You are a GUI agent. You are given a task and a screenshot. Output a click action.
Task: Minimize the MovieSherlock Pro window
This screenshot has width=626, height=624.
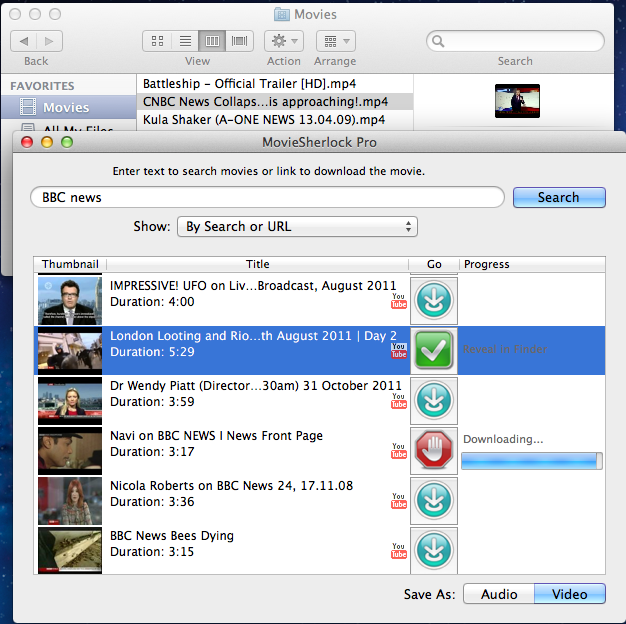47,142
